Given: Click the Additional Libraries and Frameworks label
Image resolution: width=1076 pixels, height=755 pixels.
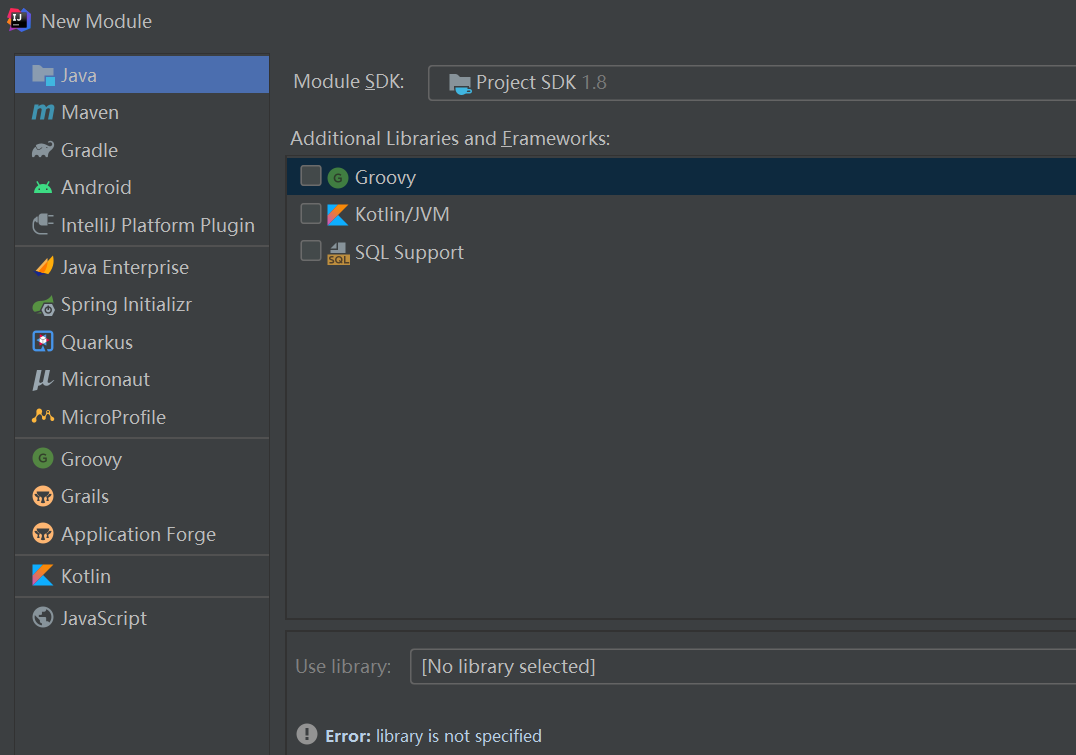Looking at the screenshot, I should pyautogui.click(x=450, y=139).
